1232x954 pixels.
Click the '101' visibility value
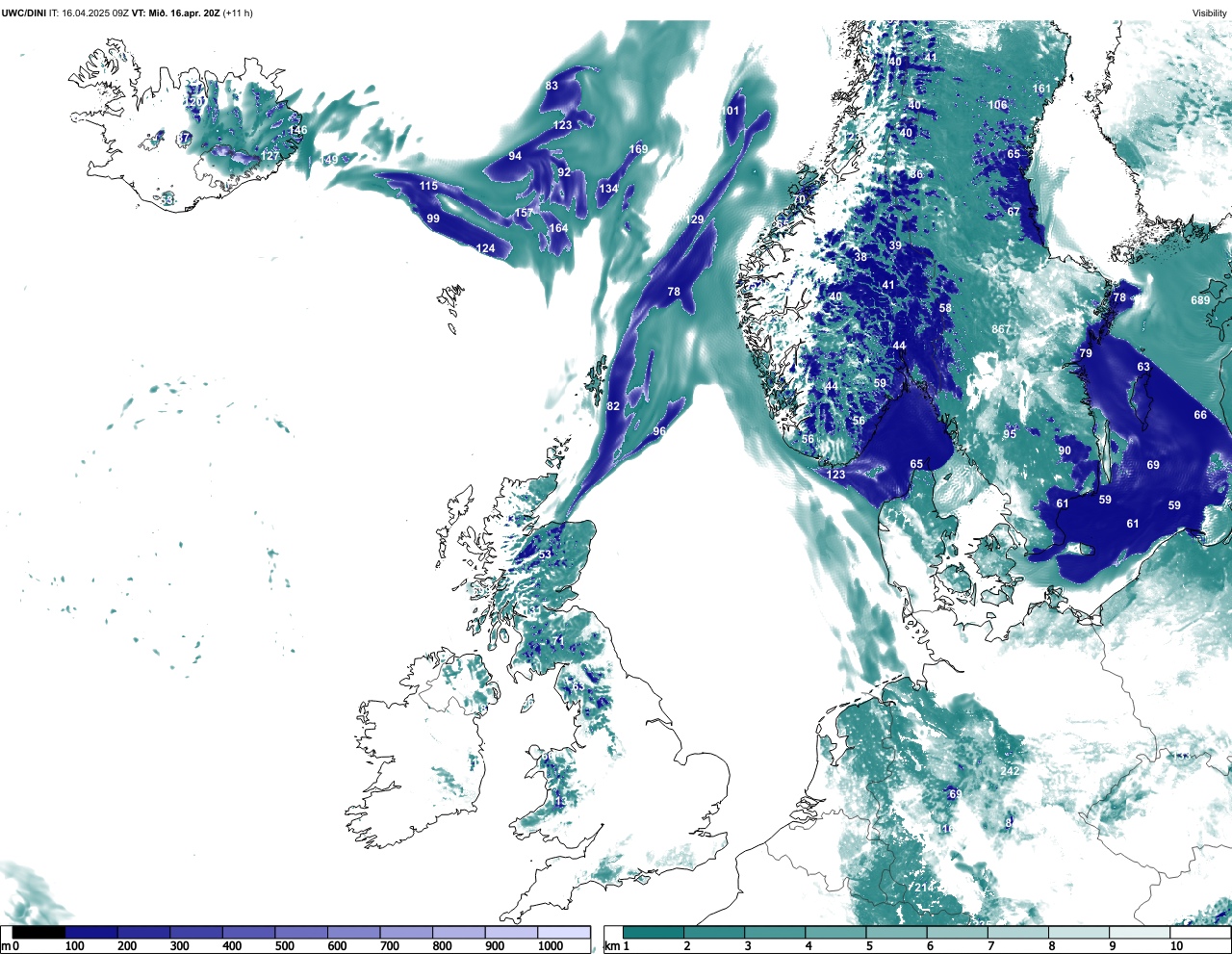pyautogui.click(x=731, y=111)
